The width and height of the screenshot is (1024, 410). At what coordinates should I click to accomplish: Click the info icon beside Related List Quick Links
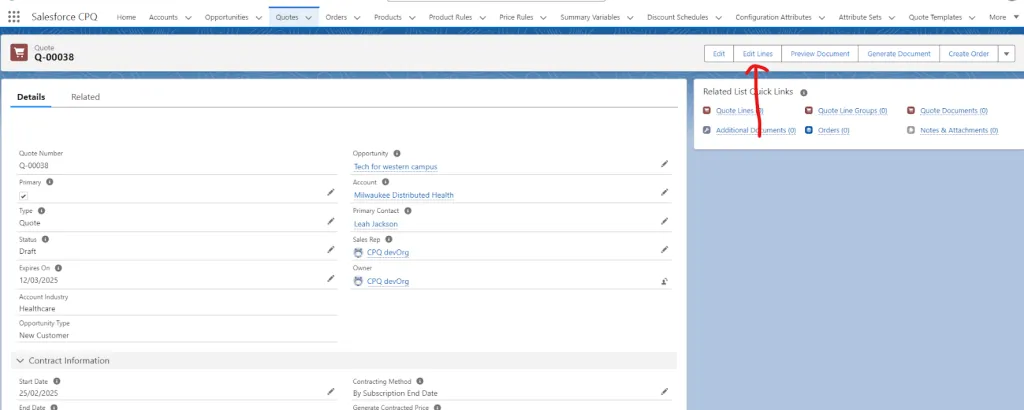coord(804,93)
